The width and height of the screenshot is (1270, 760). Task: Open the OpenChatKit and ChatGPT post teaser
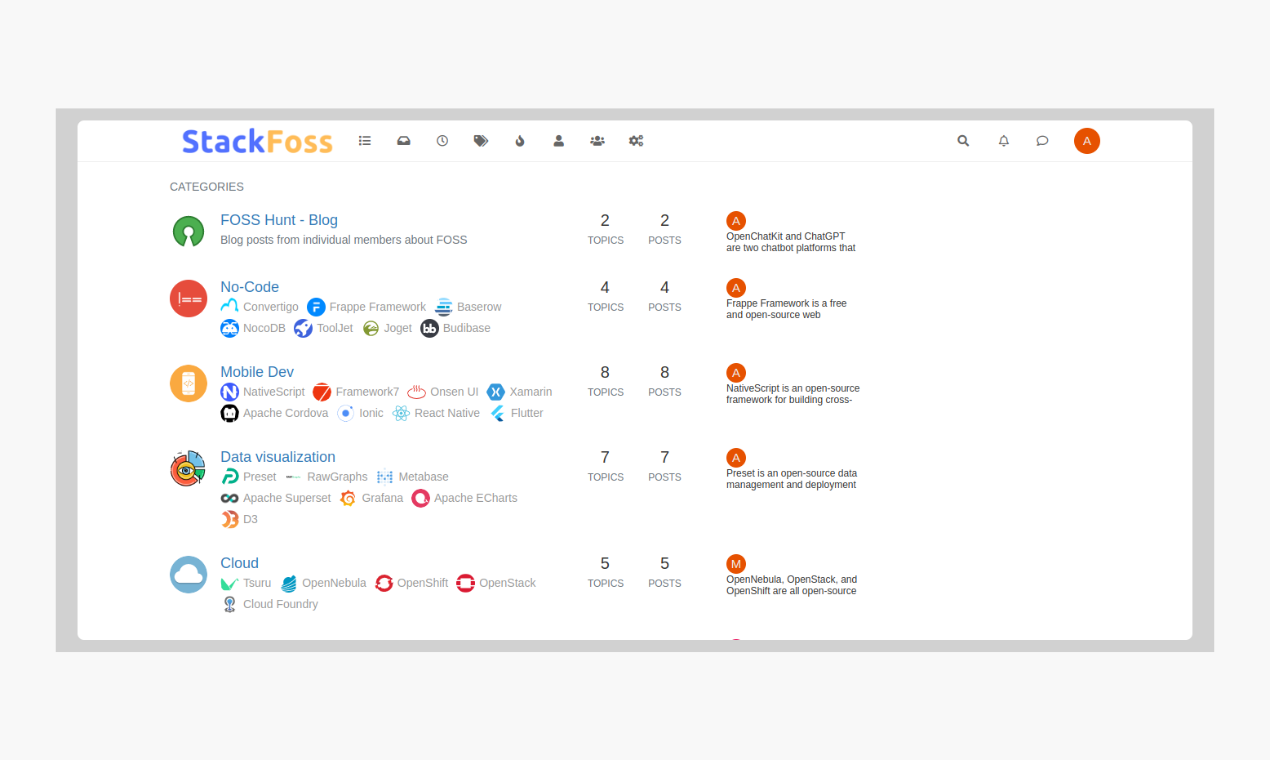coord(791,242)
